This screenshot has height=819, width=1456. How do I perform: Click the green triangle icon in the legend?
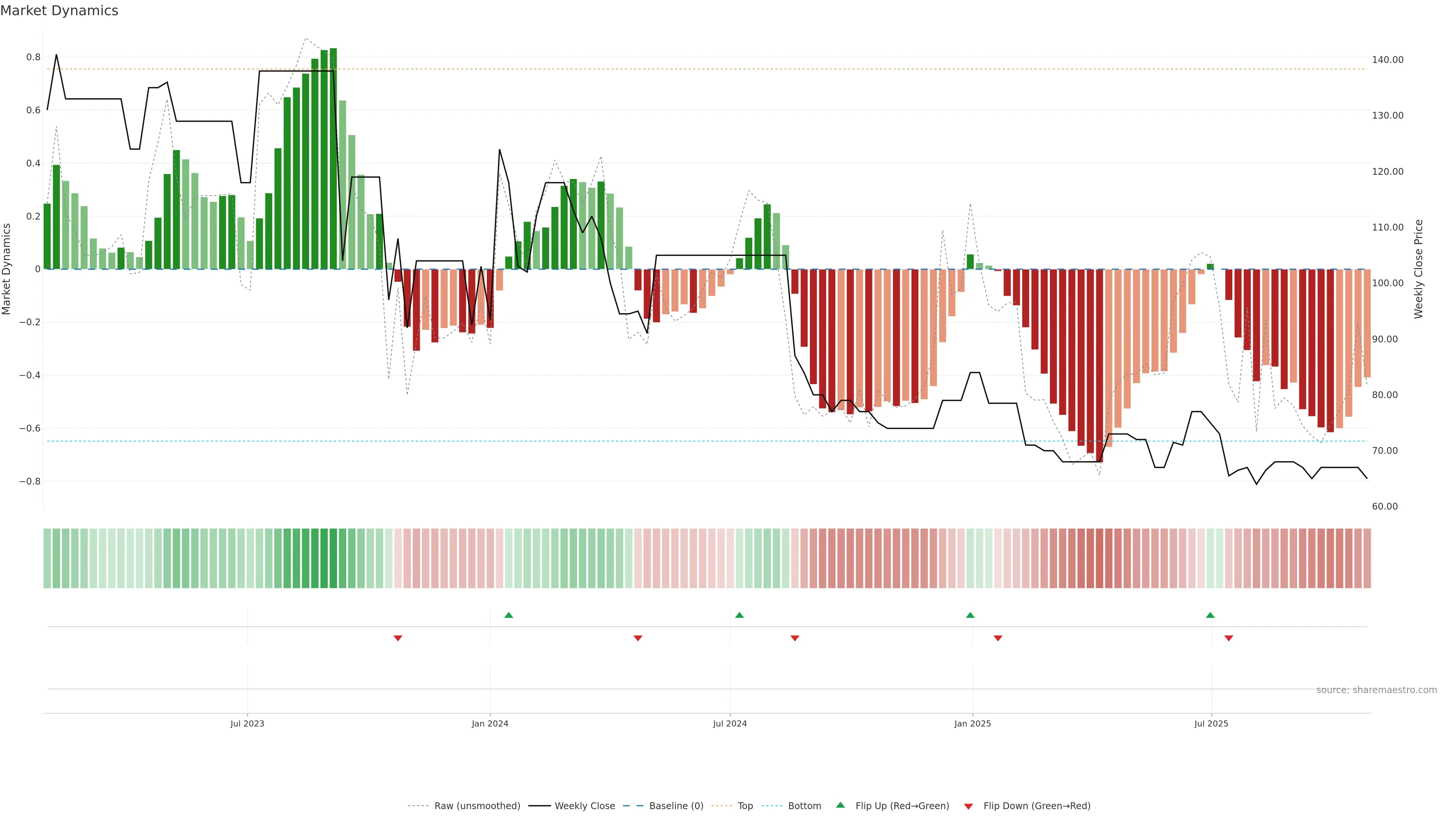(x=841, y=805)
